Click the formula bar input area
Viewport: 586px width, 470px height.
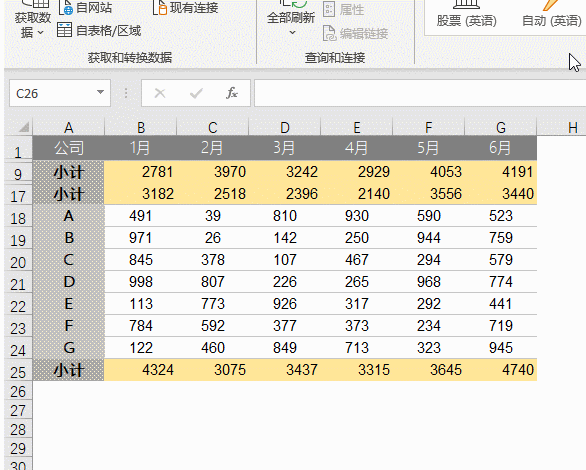[420, 93]
